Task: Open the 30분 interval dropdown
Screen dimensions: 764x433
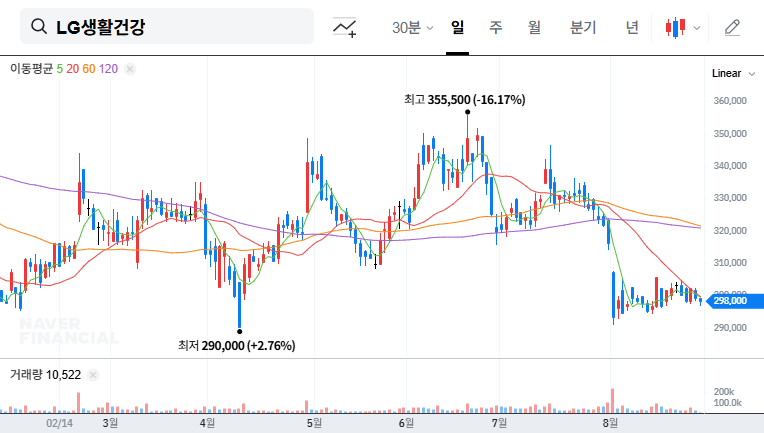Action: click(x=412, y=27)
